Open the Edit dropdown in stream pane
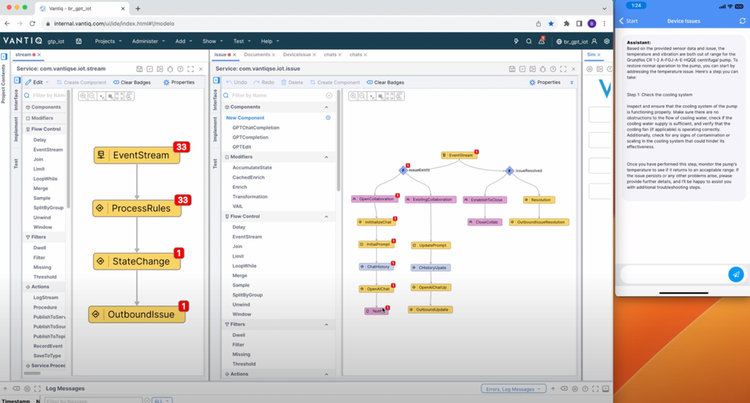The width and height of the screenshot is (750, 403). pyautogui.click(x=37, y=82)
